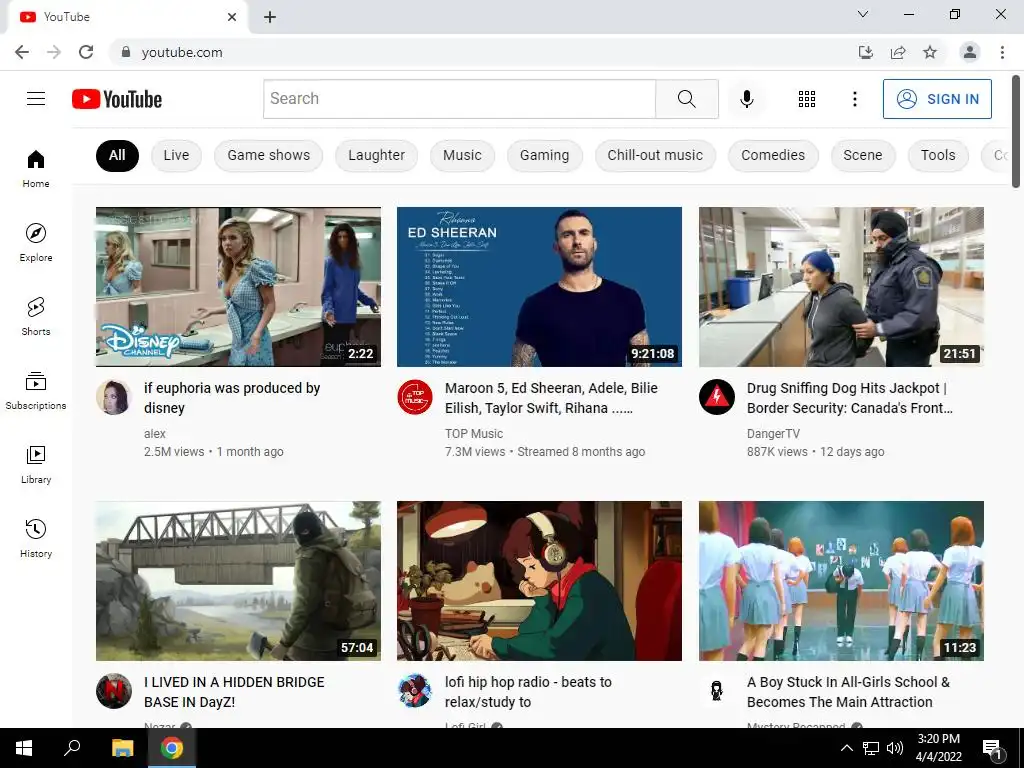Image resolution: width=1024 pixels, height=768 pixels.
Task: Click the page vertical scrollbar thumb
Action: (1016, 131)
